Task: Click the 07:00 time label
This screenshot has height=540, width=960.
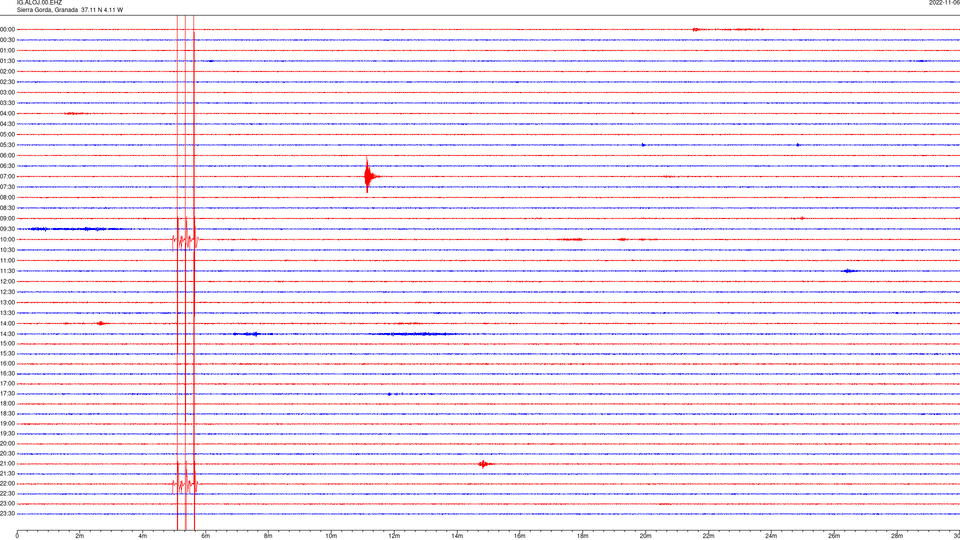Action: pos(8,176)
